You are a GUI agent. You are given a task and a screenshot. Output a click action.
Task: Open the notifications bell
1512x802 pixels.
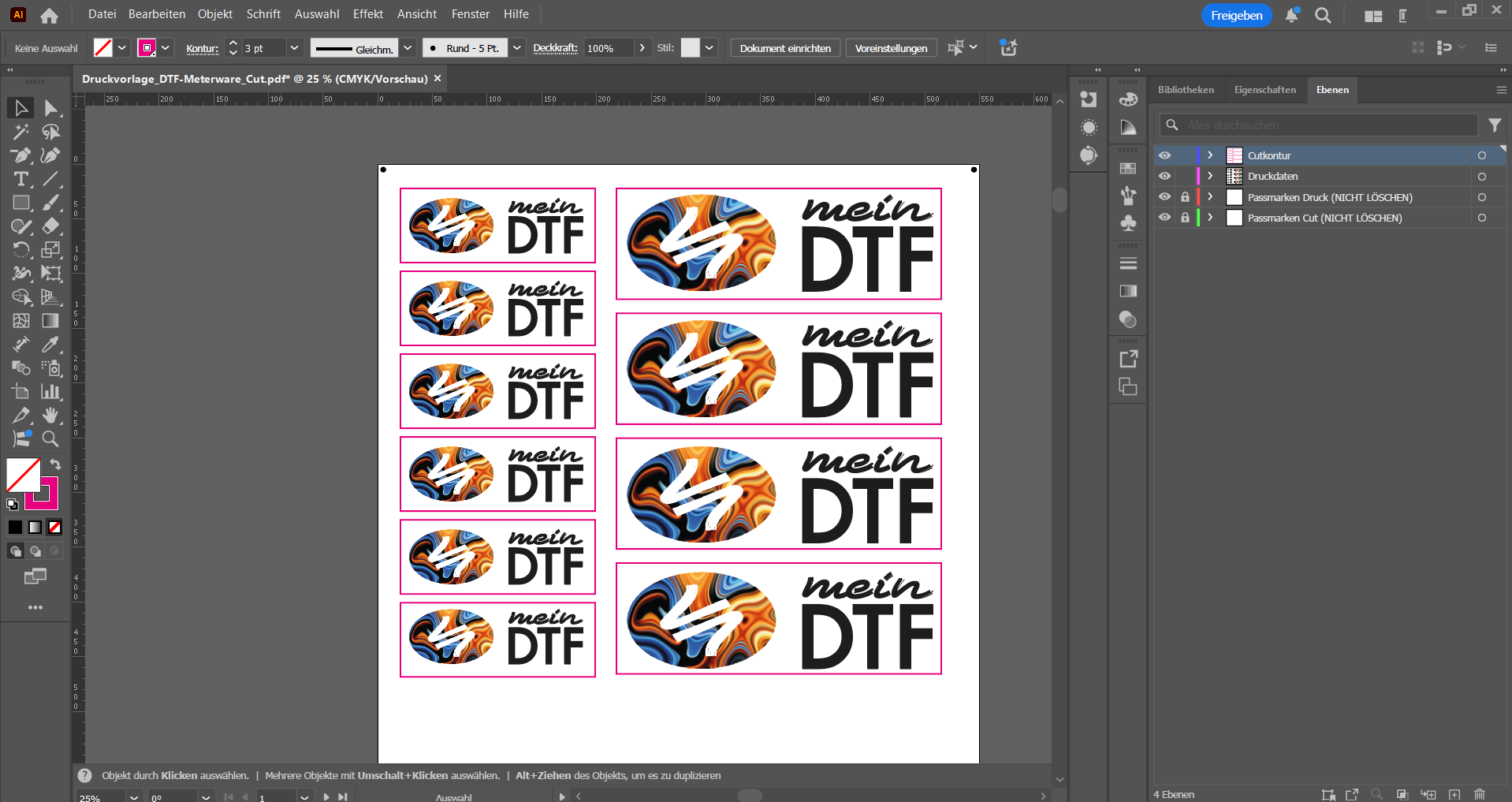click(x=1291, y=15)
